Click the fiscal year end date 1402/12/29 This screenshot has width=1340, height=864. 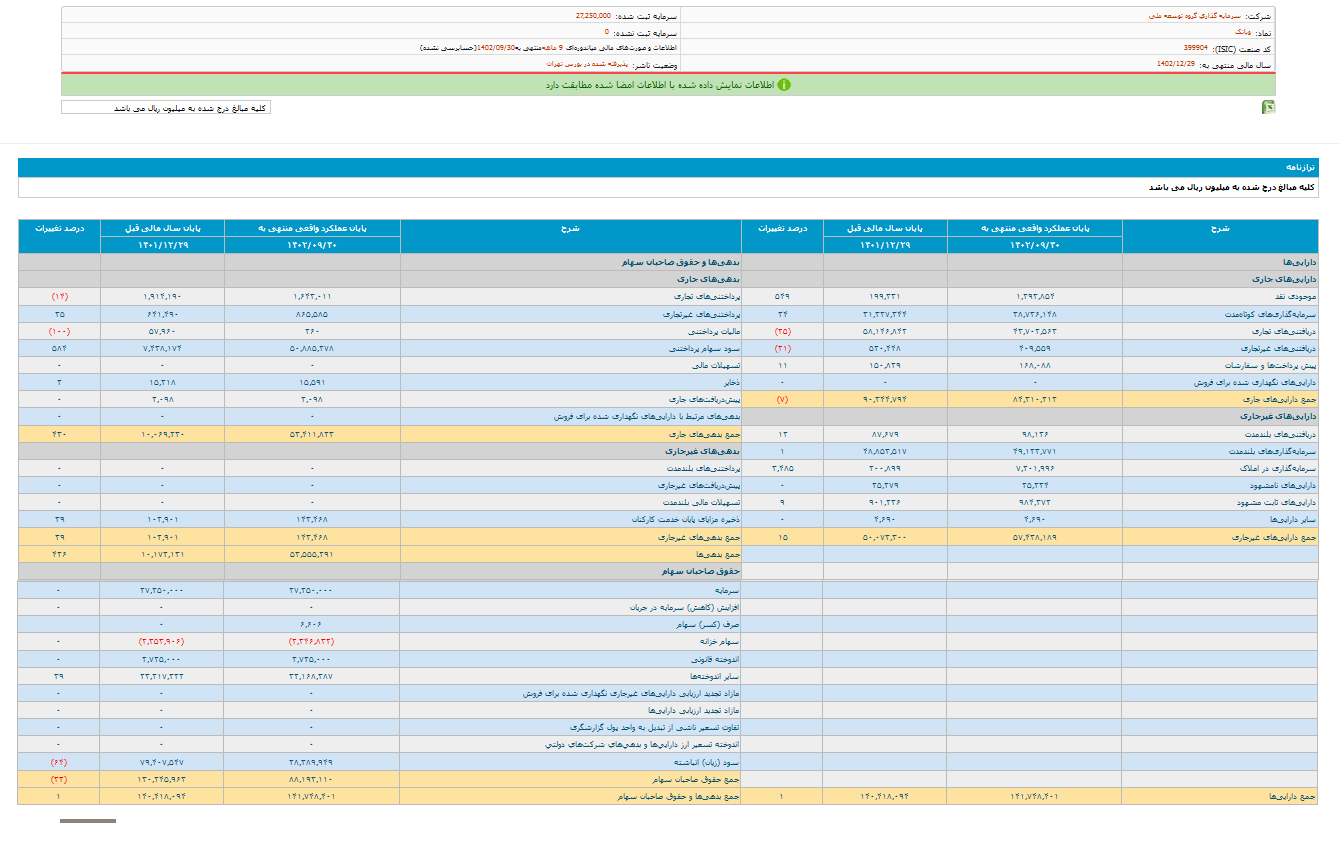click(x=1176, y=62)
